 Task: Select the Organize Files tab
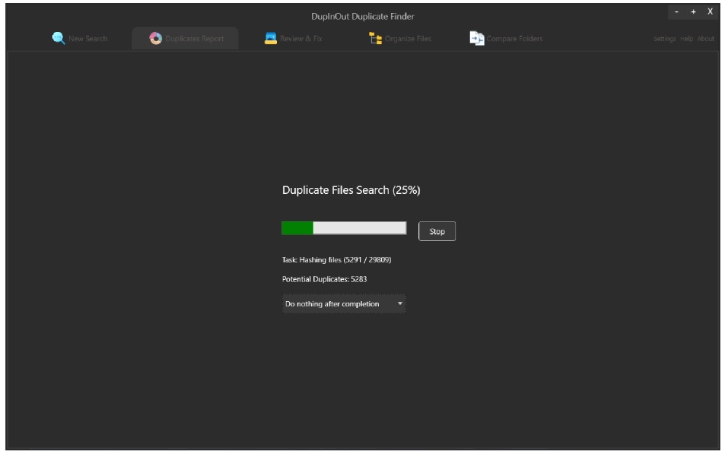pos(400,38)
